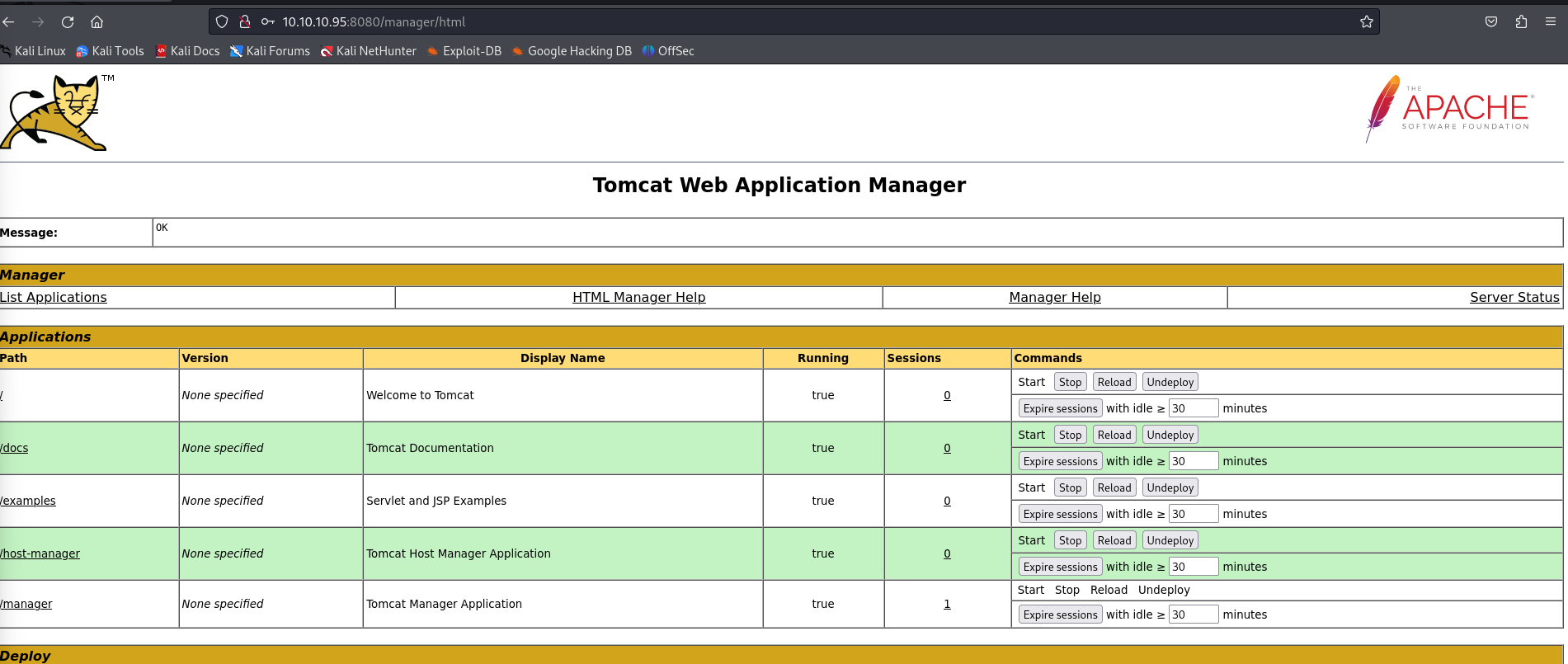Reload the /host-manager application
1568x664 pixels.
(1114, 540)
